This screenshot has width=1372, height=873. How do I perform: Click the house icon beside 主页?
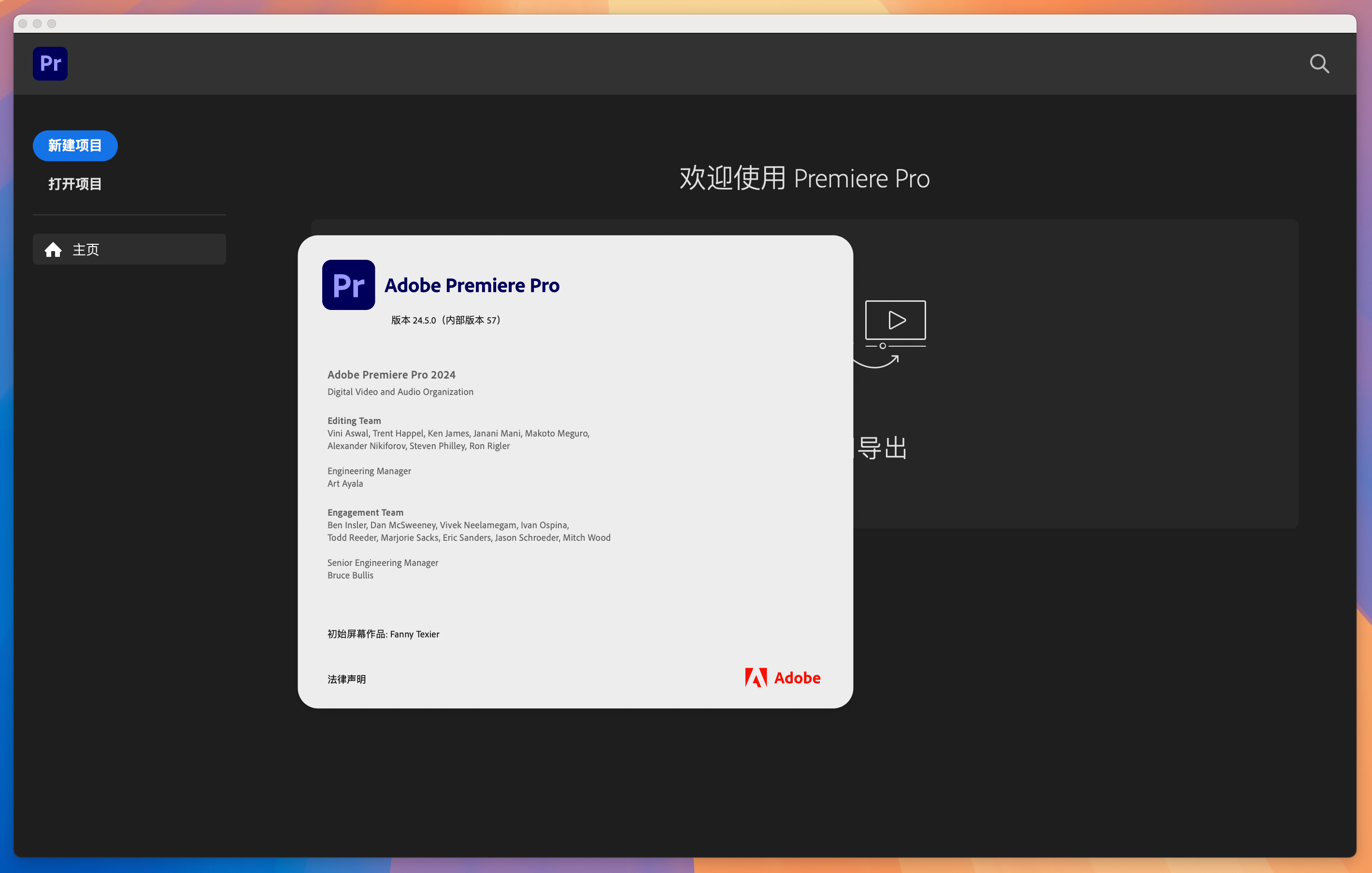point(53,250)
